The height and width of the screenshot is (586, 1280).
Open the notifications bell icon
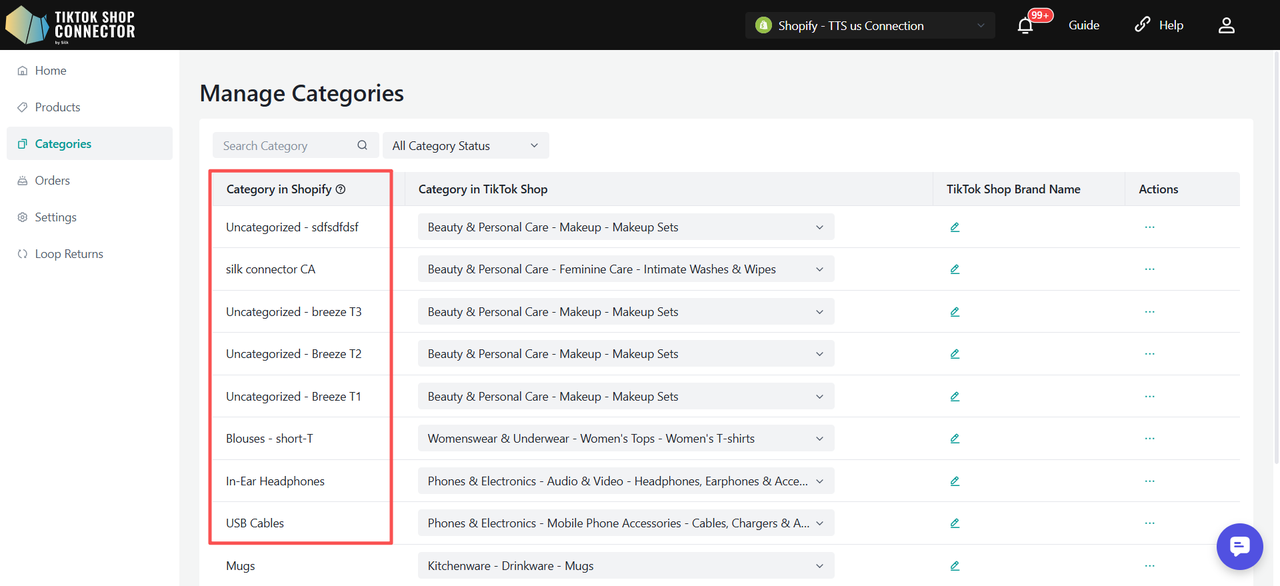1025,26
